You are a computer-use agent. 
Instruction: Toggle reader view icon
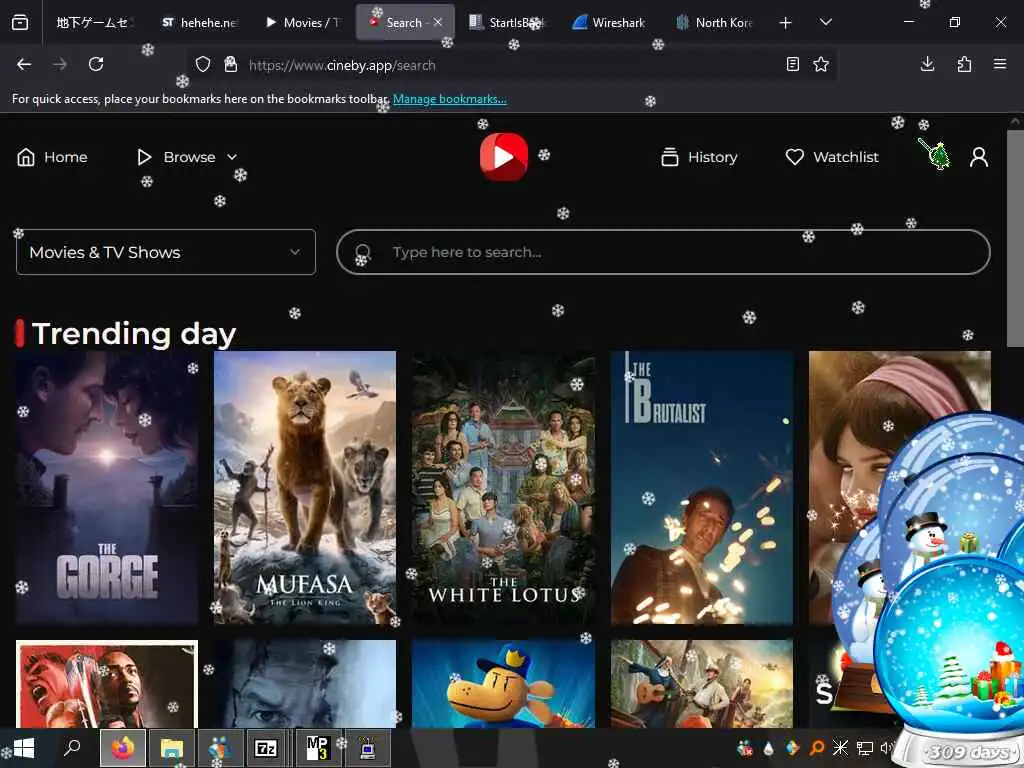pos(792,64)
